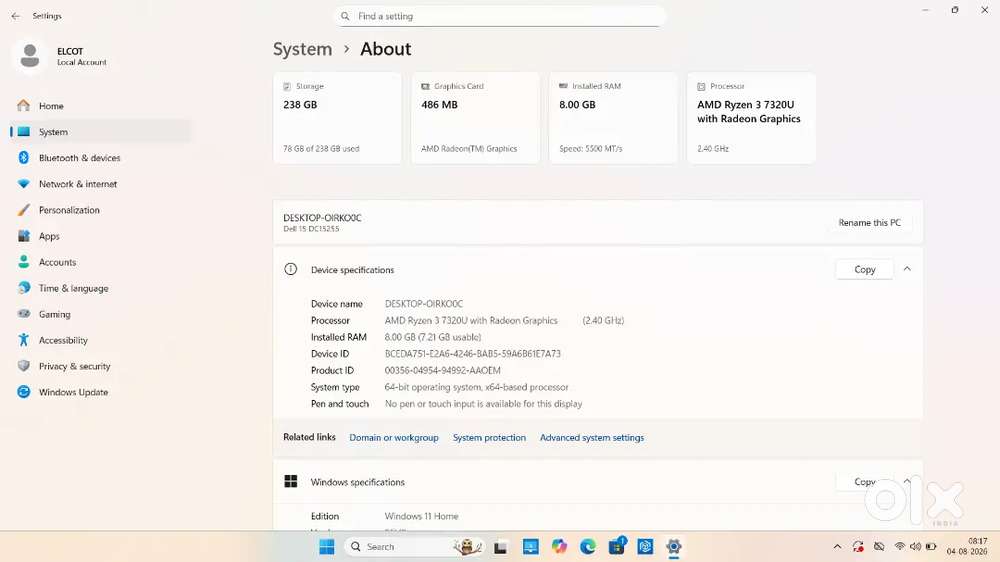The height and width of the screenshot is (562, 1000).
Task: Open the Storage 238 GB card
Action: click(x=337, y=118)
